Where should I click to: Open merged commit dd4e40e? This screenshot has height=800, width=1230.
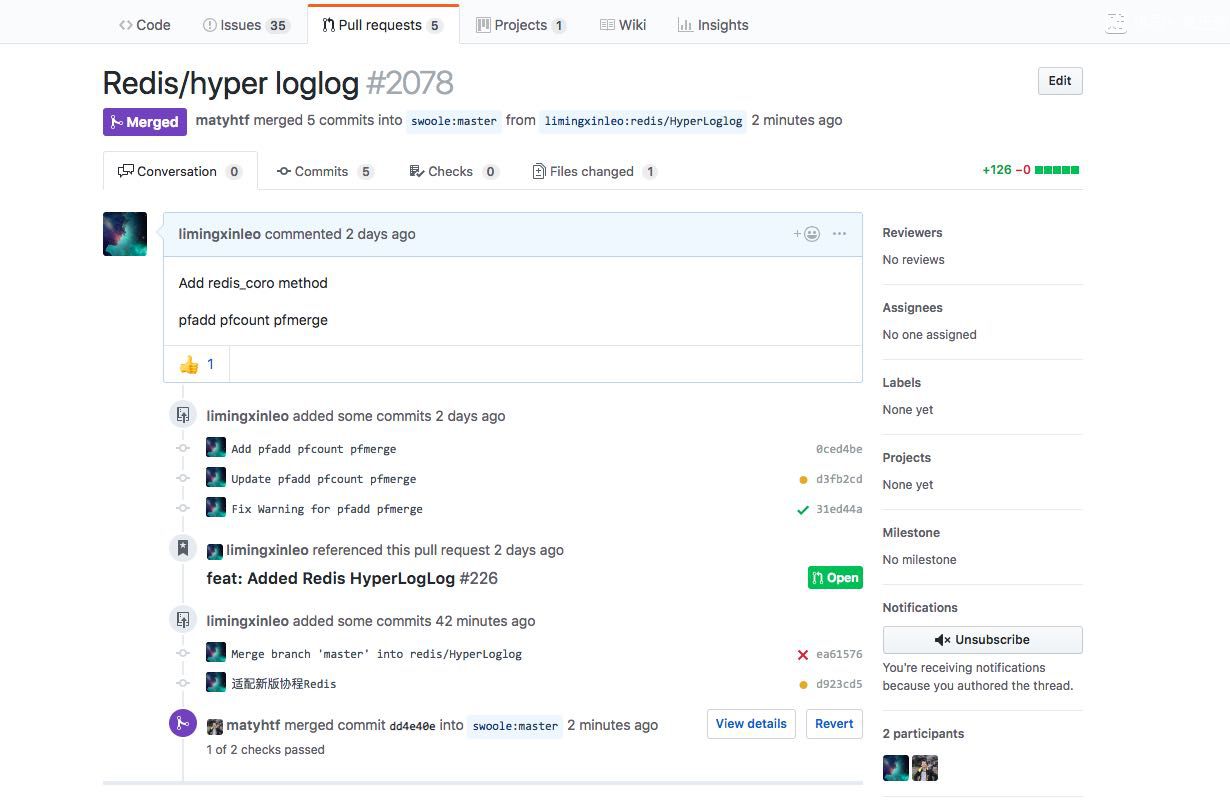click(412, 726)
